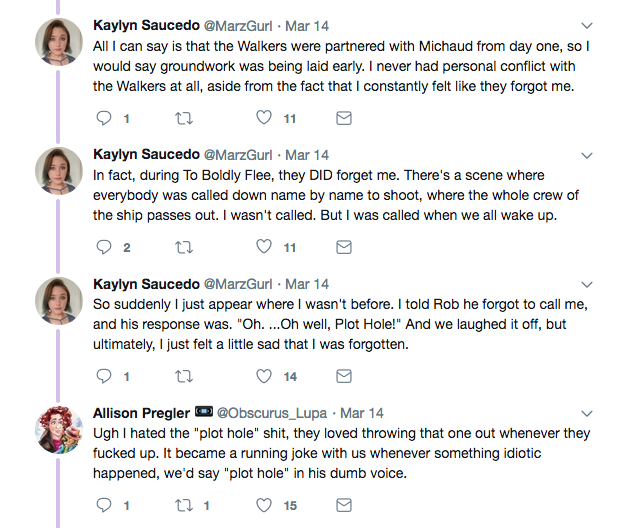
Task: Retweet the To Boldly Flee tweet
Action: click(184, 247)
